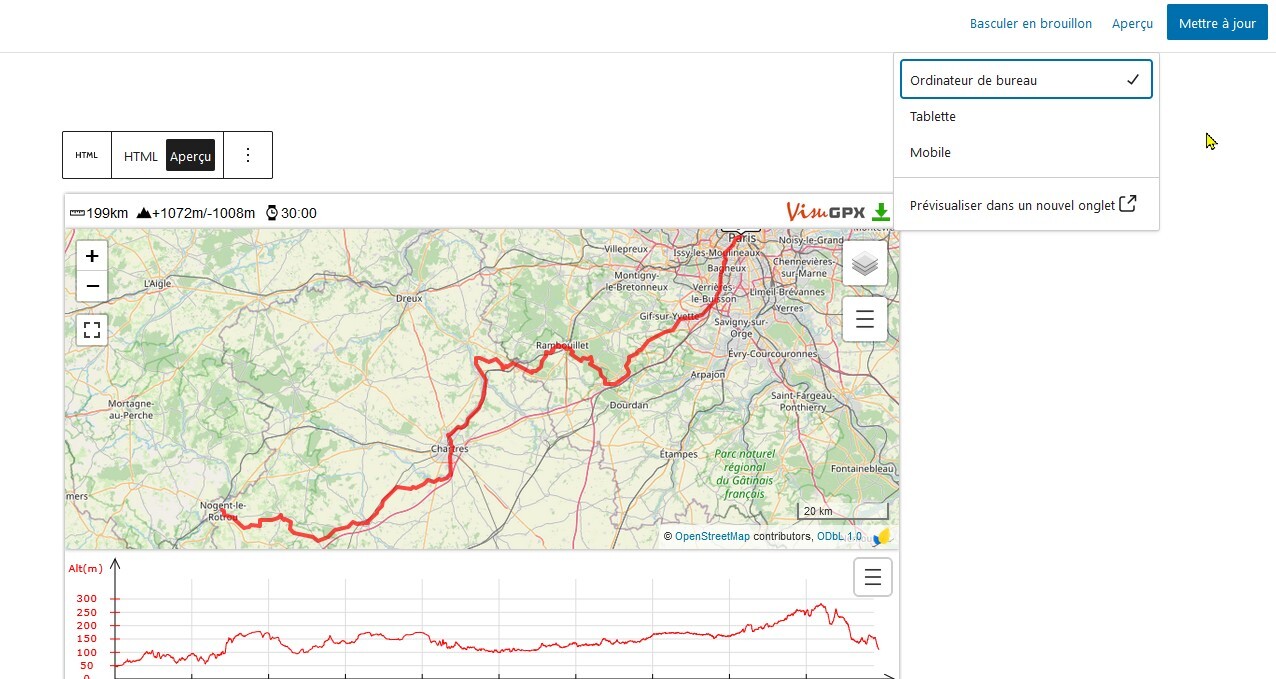The width and height of the screenshot is (1276, 679).
Task: Open the map hamburger menu
Action: [865, 319]
